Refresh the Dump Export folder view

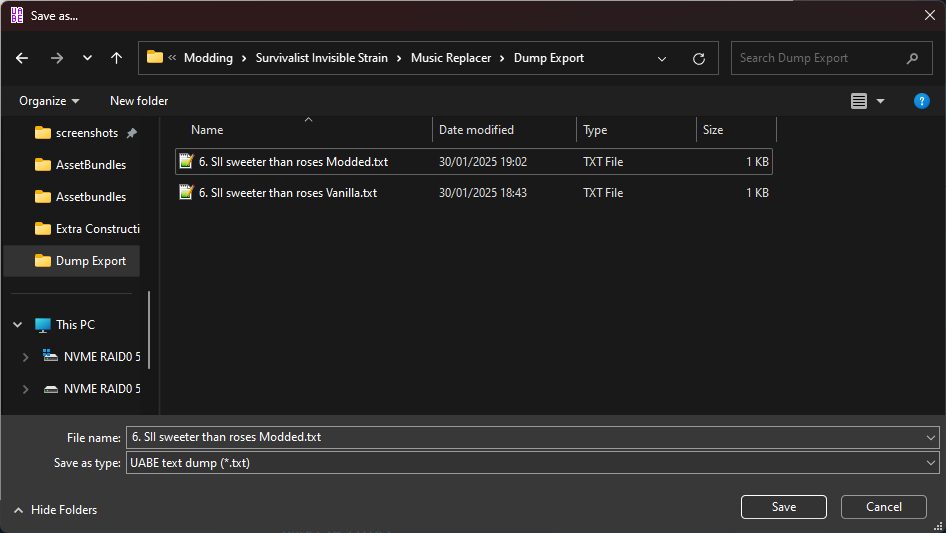point(699,58)
